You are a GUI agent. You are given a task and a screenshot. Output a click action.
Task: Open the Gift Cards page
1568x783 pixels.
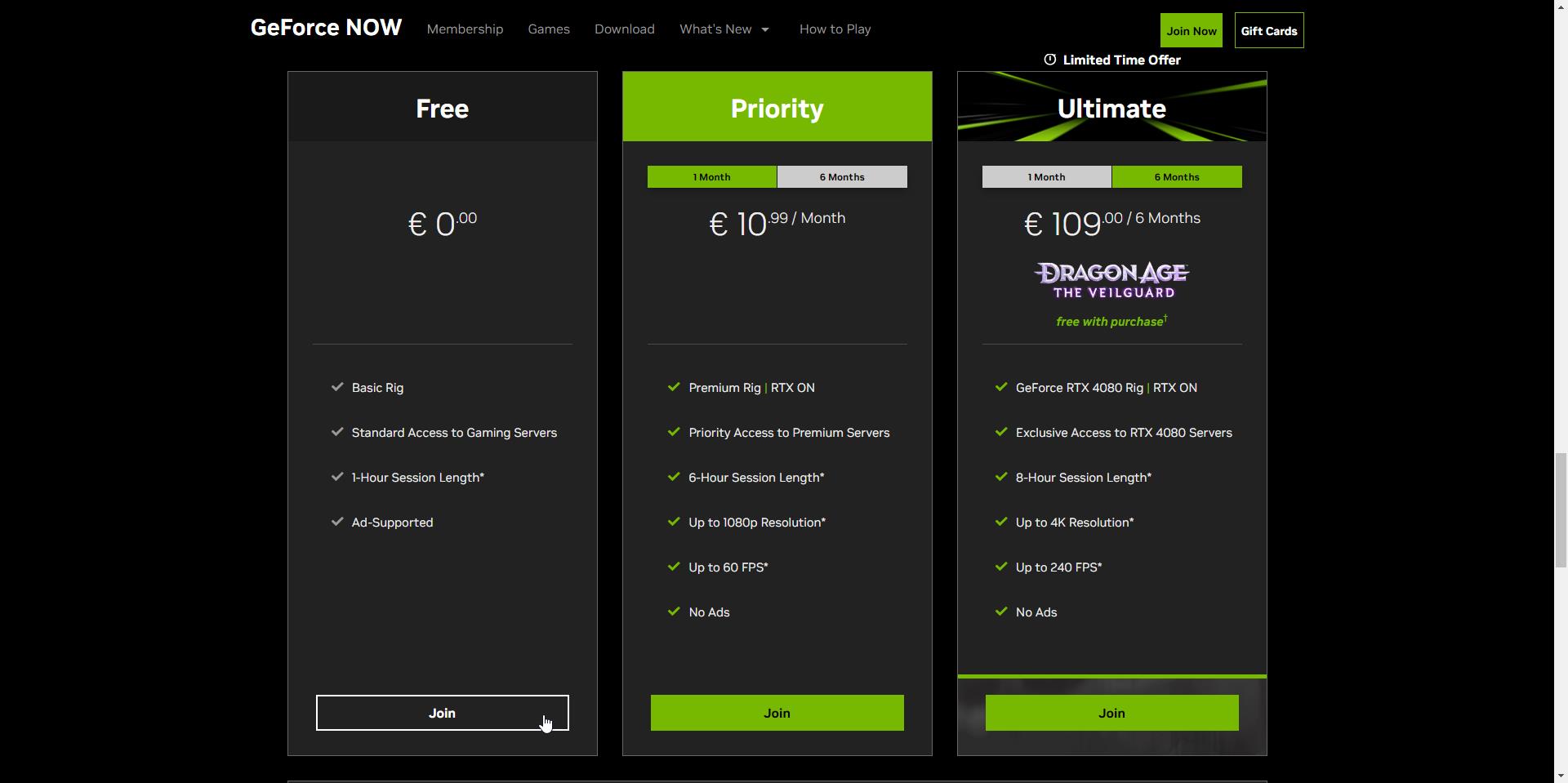pos(1268,30)
